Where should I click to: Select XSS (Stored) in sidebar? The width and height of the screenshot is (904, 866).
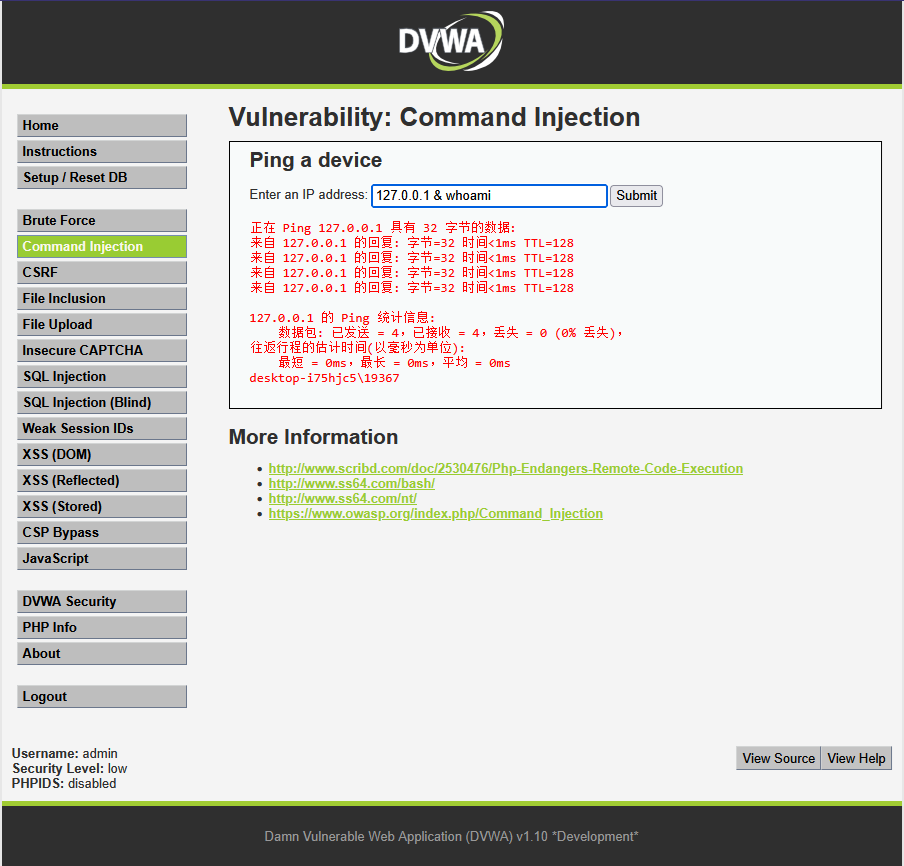(x=102, y=506)
